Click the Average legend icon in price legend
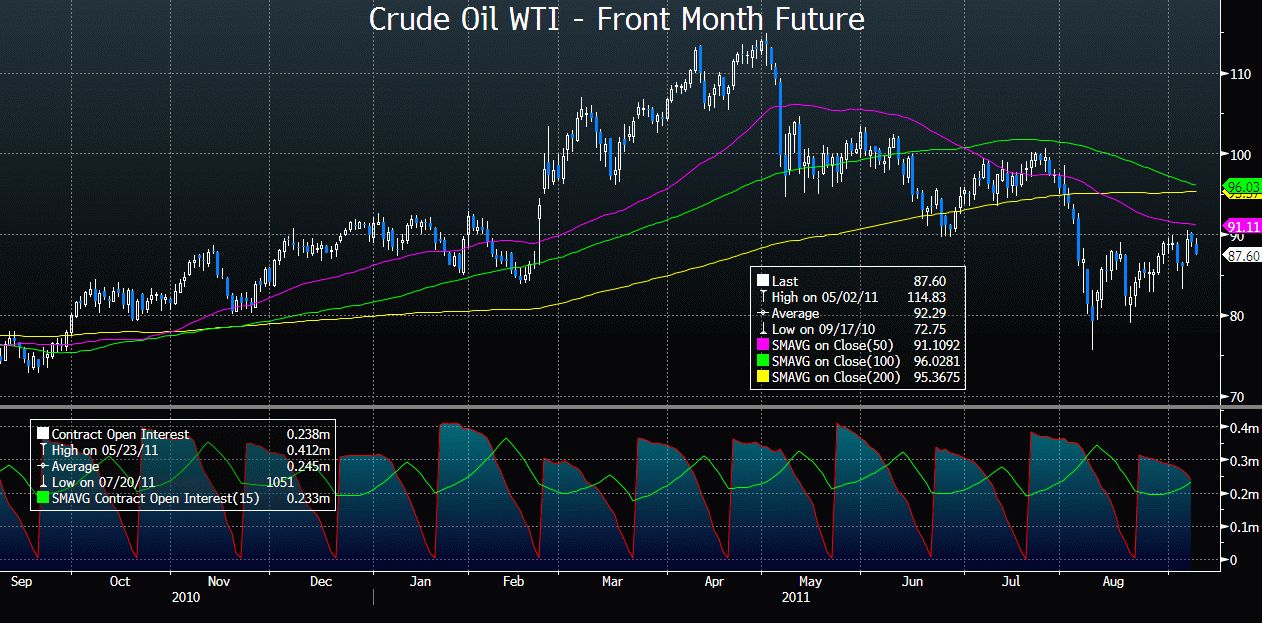Screen dimensions: 1262x623 click(x=763, y=313)
